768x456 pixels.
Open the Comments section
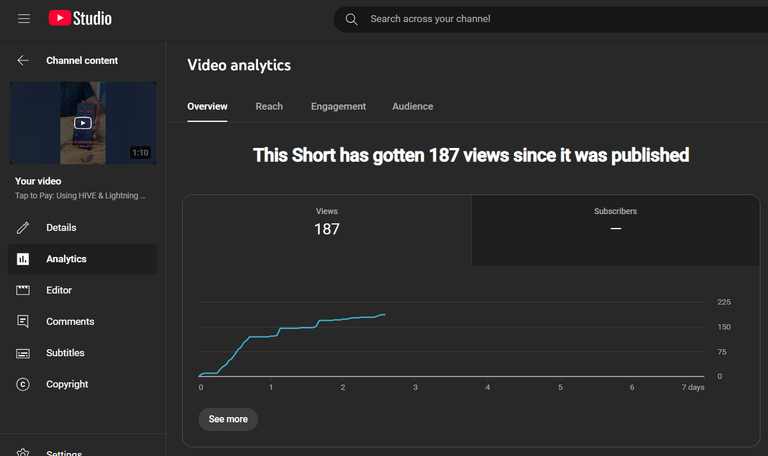pyautogui.click(x=83, y=322)
